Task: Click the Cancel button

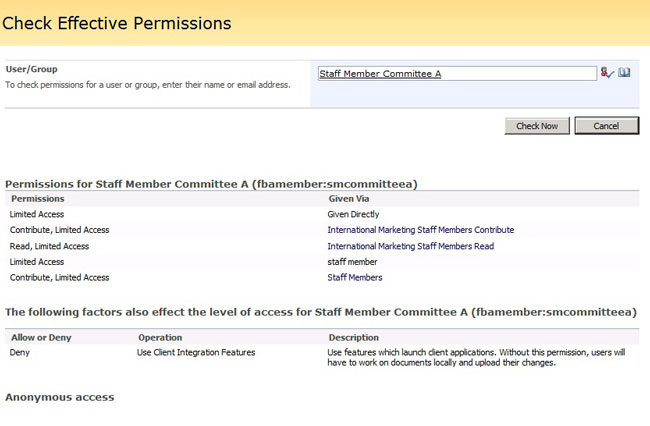Action: pos(606,126)
